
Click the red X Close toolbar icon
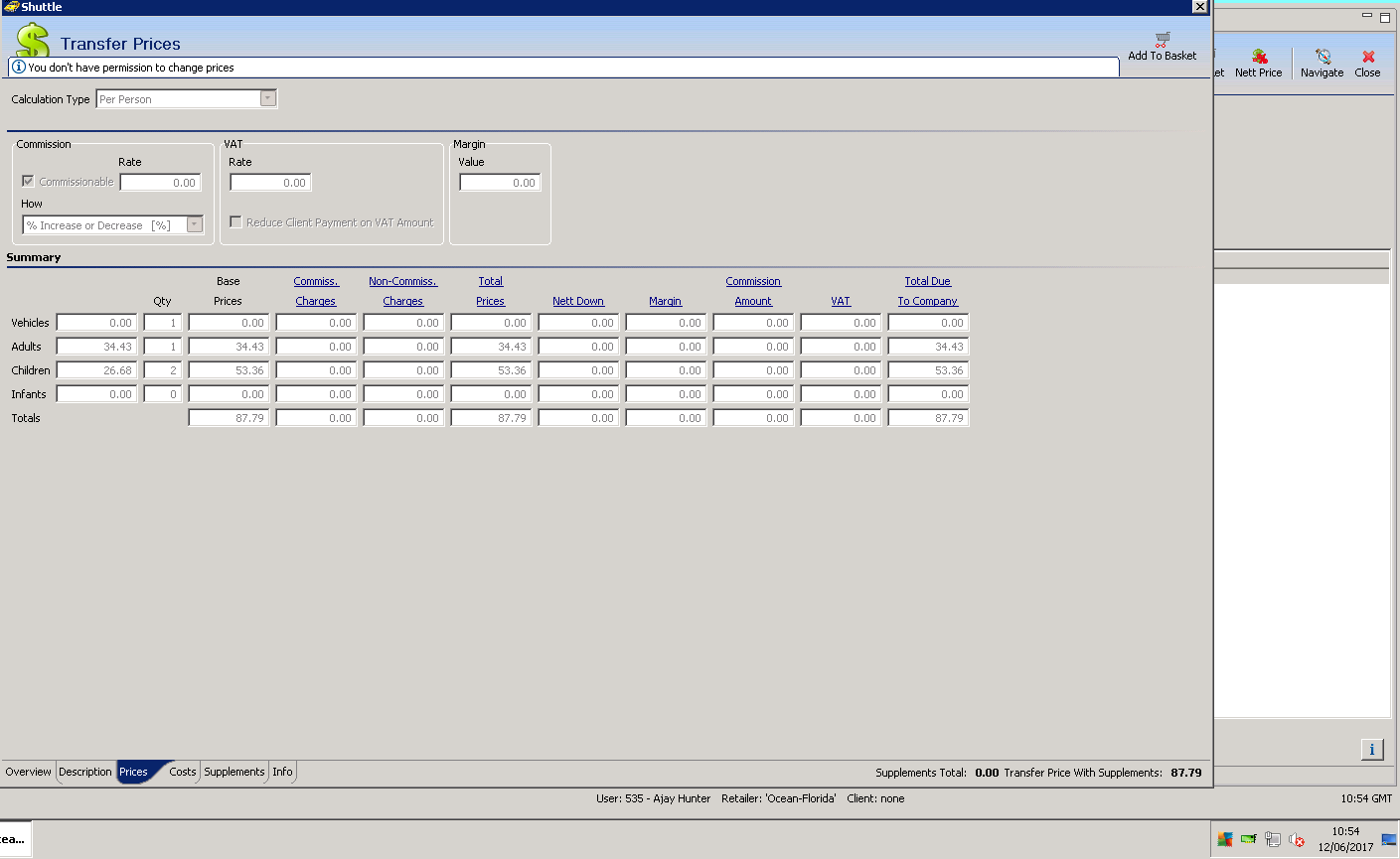tap(1367, 58)
